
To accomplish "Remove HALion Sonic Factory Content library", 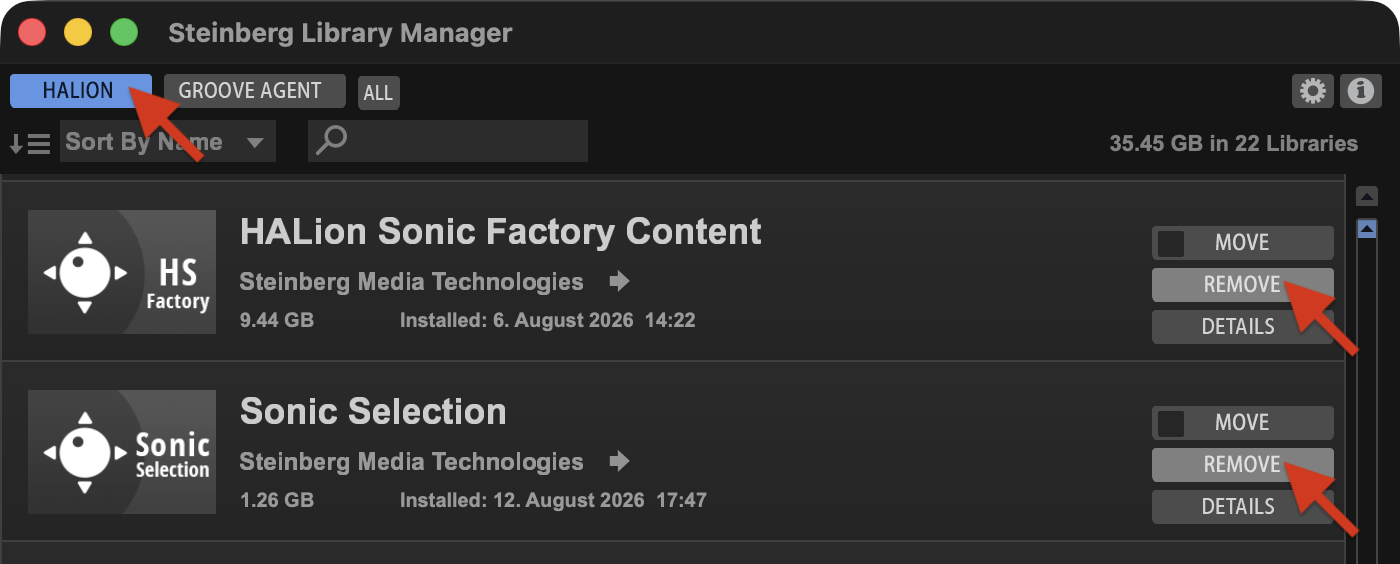I will 1243,285.
